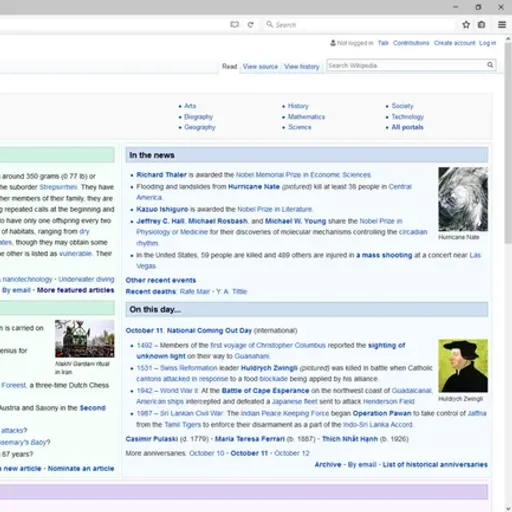This screenshot has width=512, height=512.
Task: Maximize or restore the browser window
Action: pyautogui.click(x=478, y=7)
